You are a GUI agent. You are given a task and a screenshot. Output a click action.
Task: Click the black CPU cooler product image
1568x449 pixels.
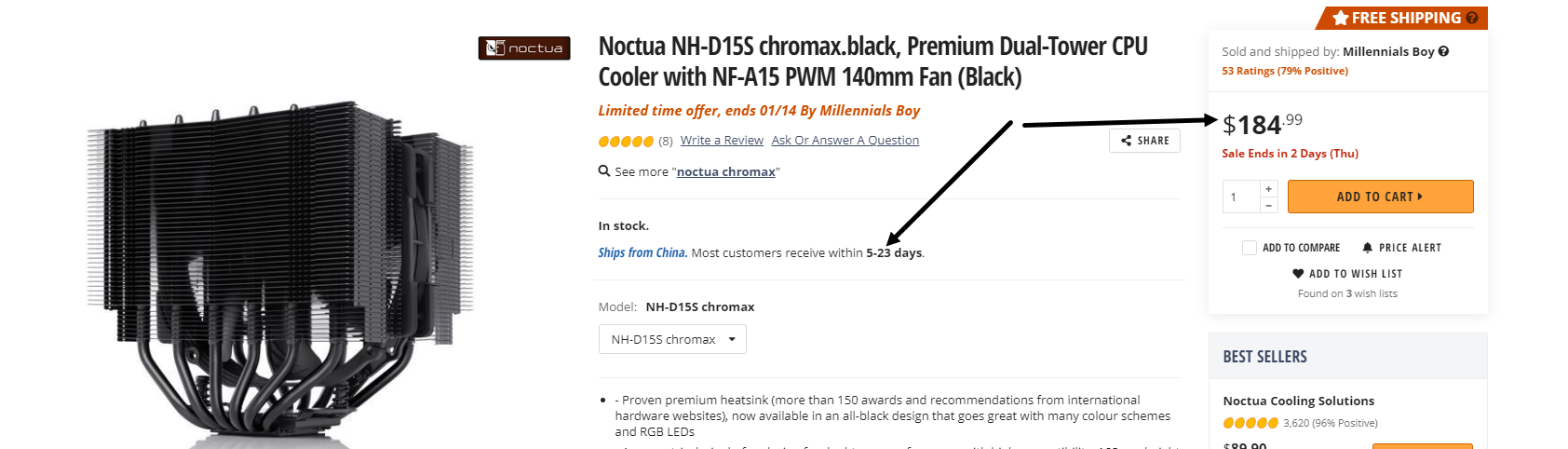pos(279,270)
